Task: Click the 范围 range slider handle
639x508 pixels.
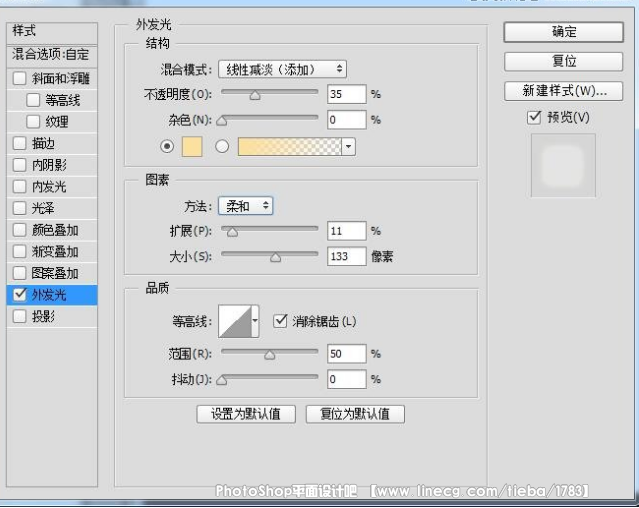Action: click(x=269, y=355)
